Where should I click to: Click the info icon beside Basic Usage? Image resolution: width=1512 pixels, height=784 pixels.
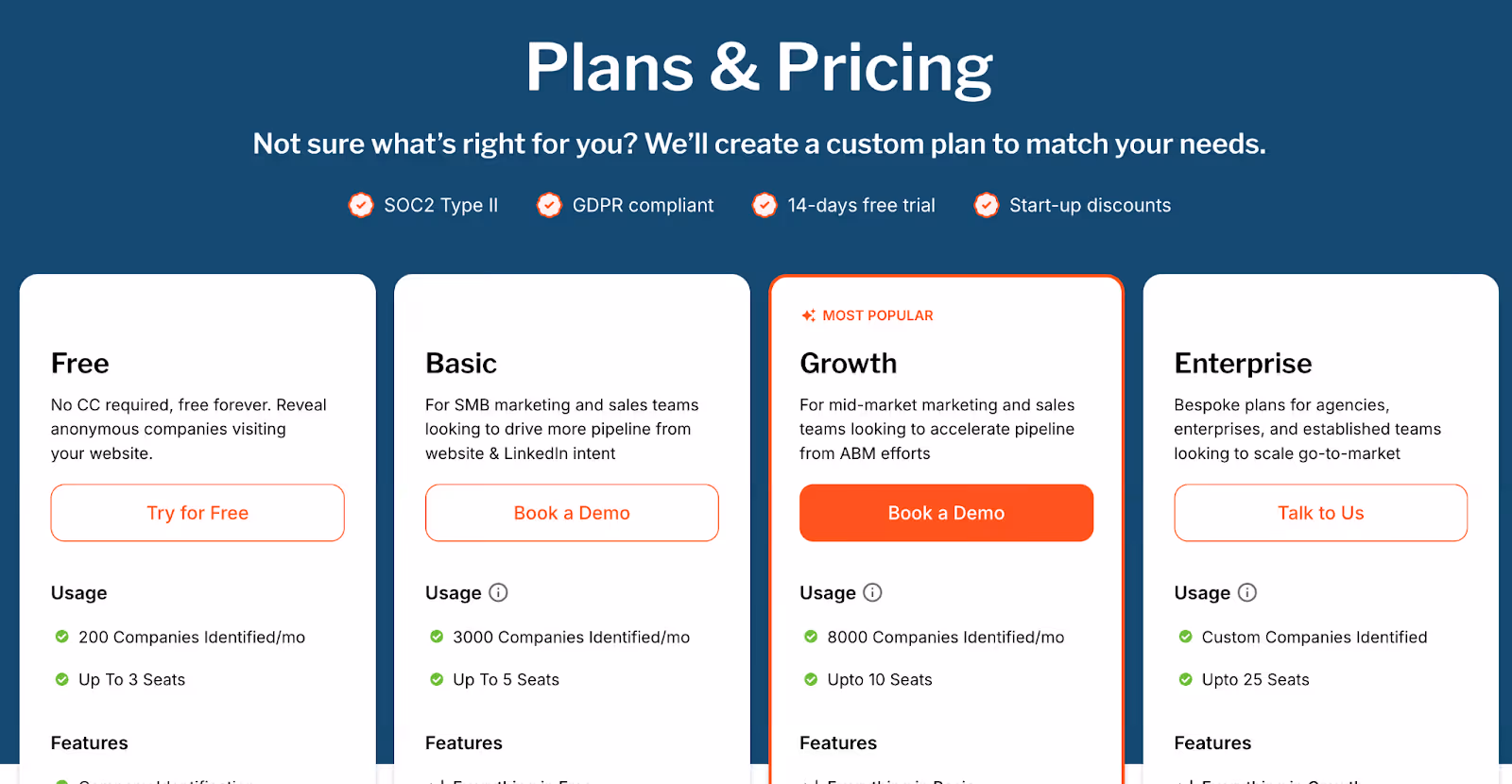coord(498,592)
